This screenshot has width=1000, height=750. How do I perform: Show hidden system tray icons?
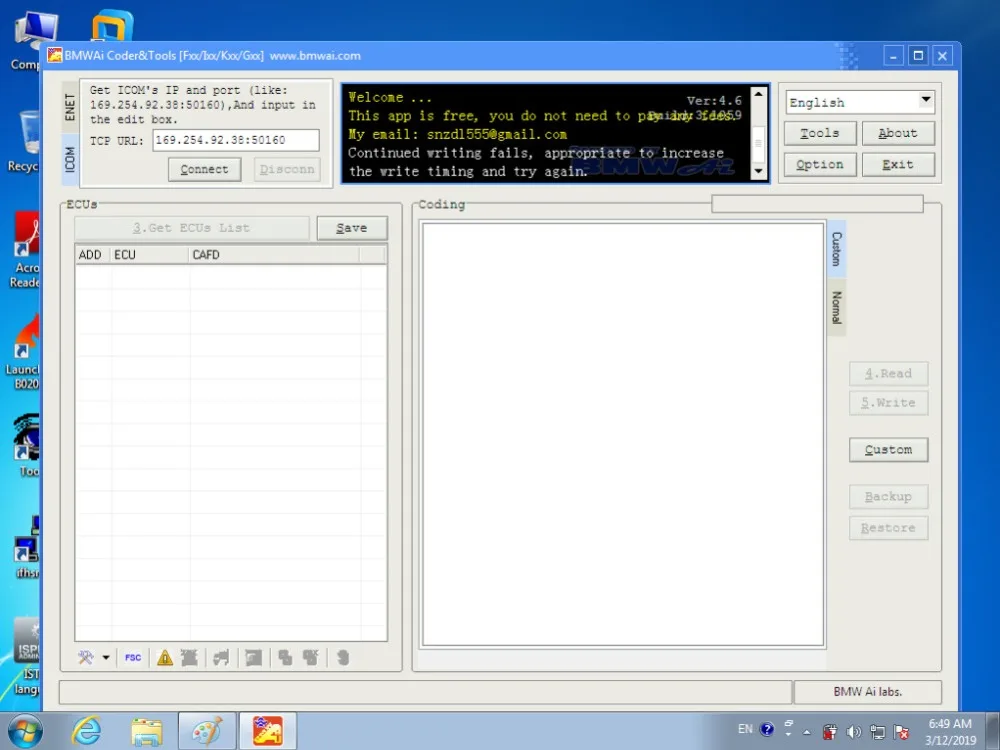click(807, 731)
